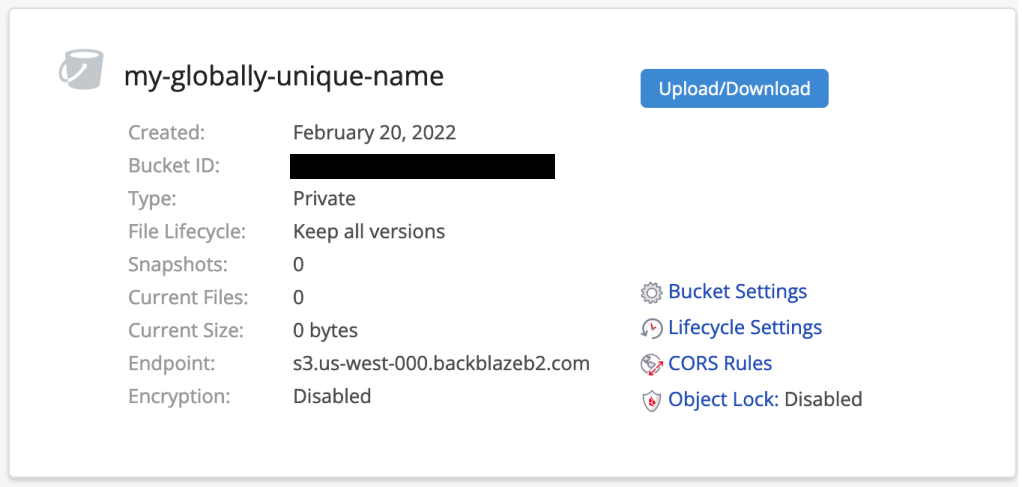
Task: Open Lifecycle Settings link
Action: pyautogui.click(x=745, y=327)
